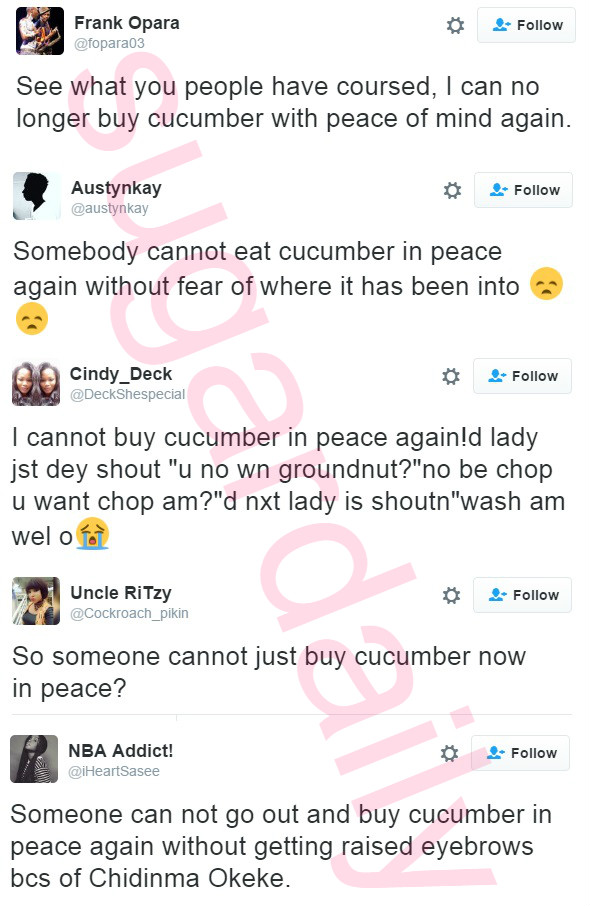
Task: Follow NBA Addict!
Action: click(521, 752)
